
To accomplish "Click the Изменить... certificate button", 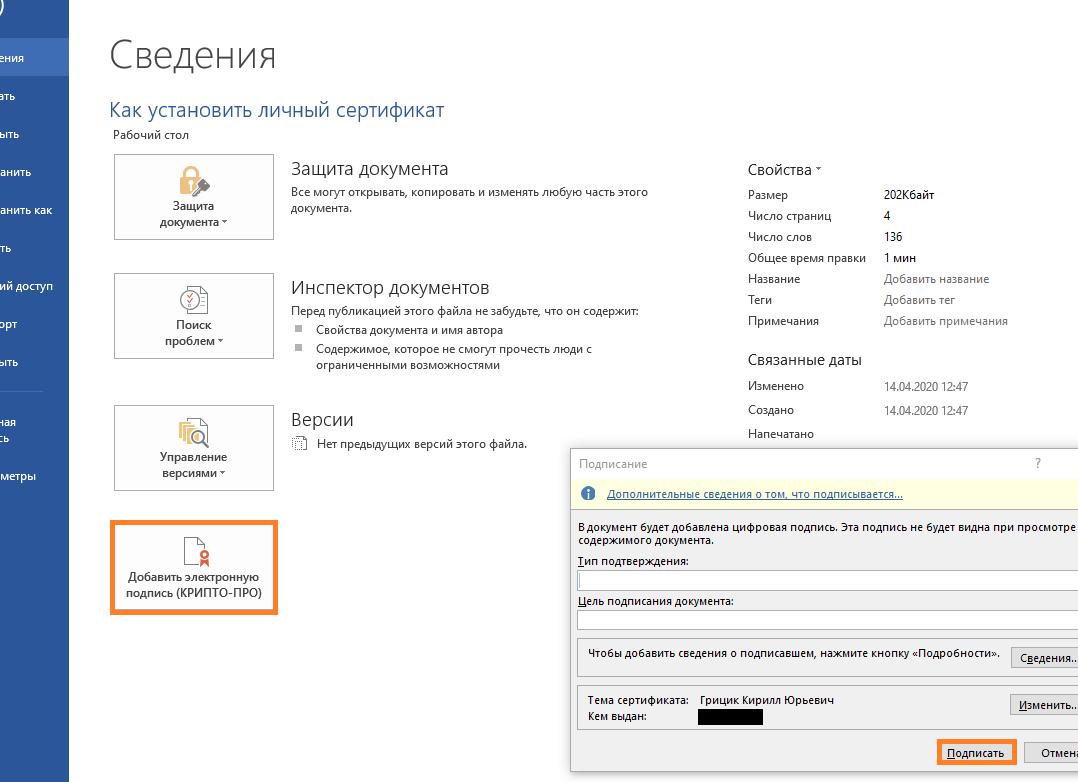I will [1044, 705].
